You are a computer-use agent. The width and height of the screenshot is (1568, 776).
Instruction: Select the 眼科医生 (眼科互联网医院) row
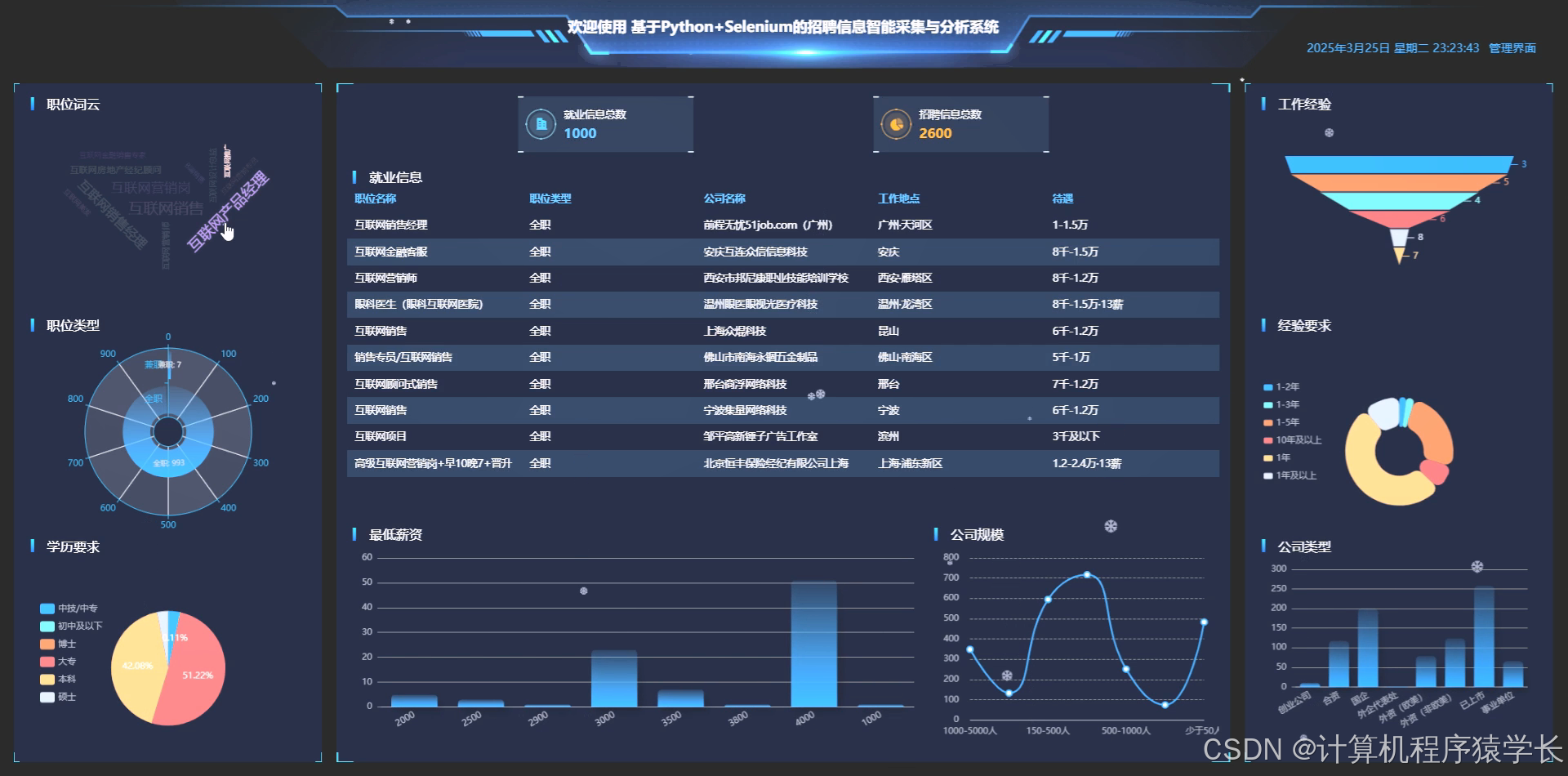[783, 304]
